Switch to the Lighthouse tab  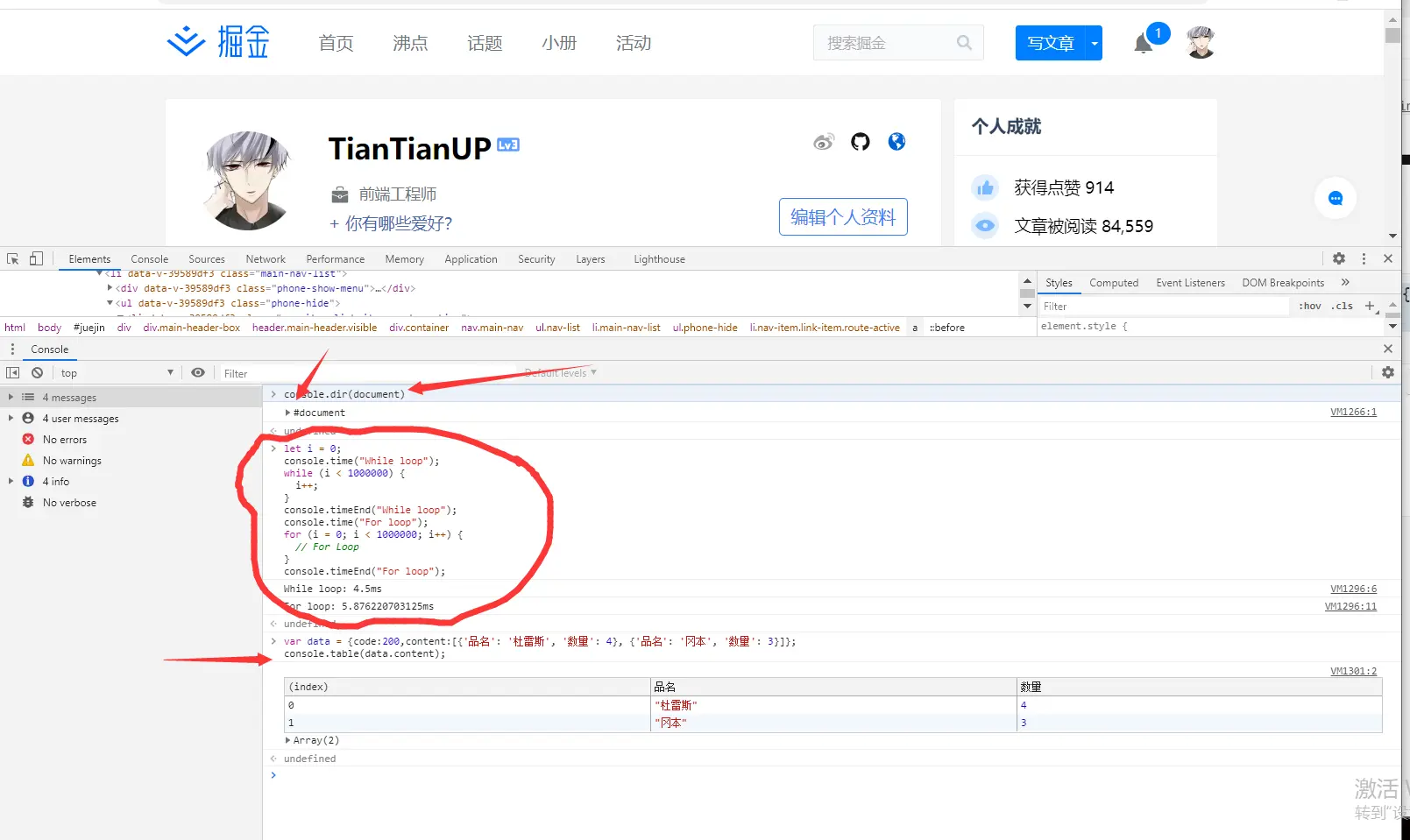tap(660, 259)
